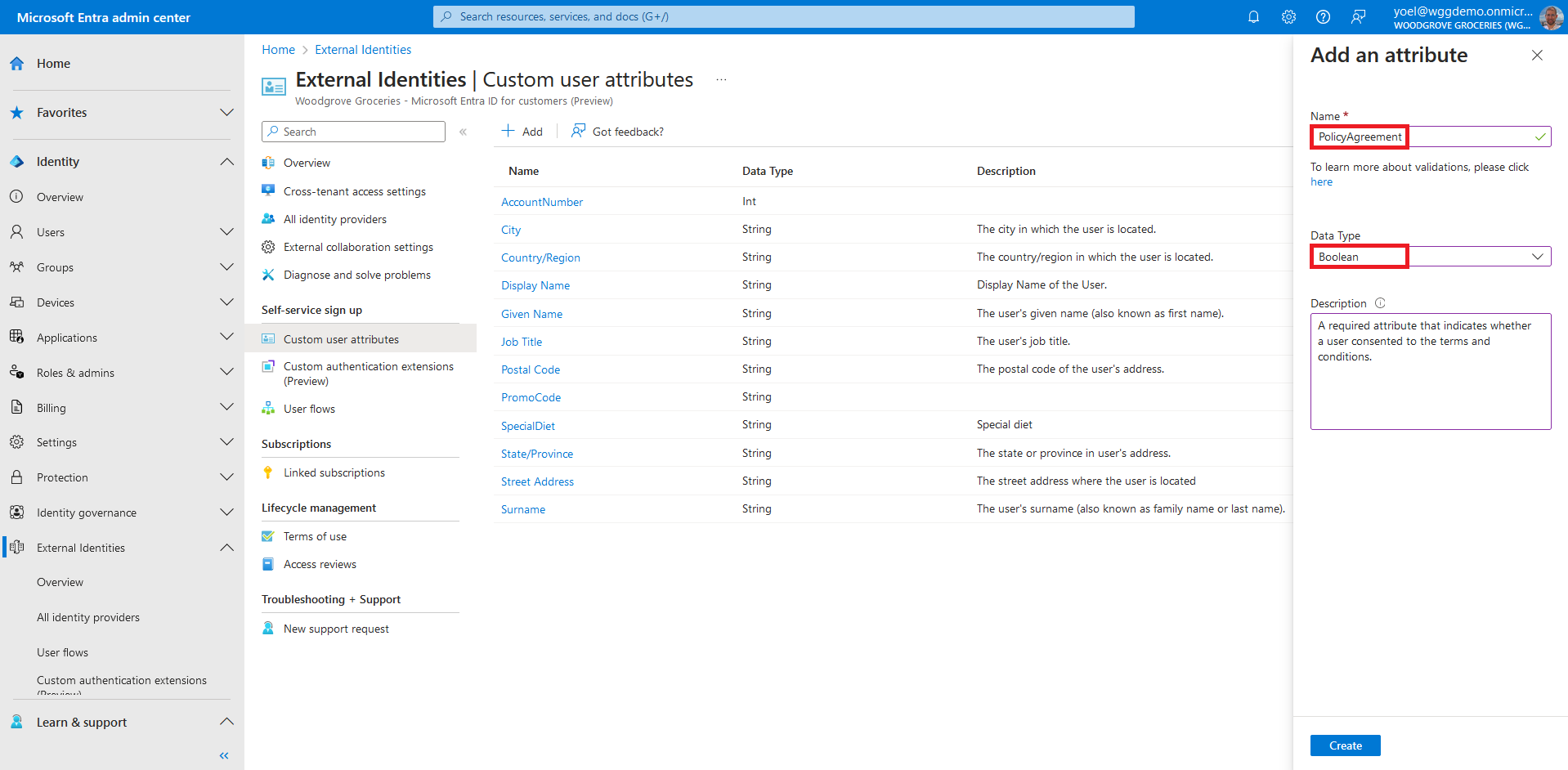Open the ellipsis more options beside page title
1568x770 pixels.
coord(721,80)
